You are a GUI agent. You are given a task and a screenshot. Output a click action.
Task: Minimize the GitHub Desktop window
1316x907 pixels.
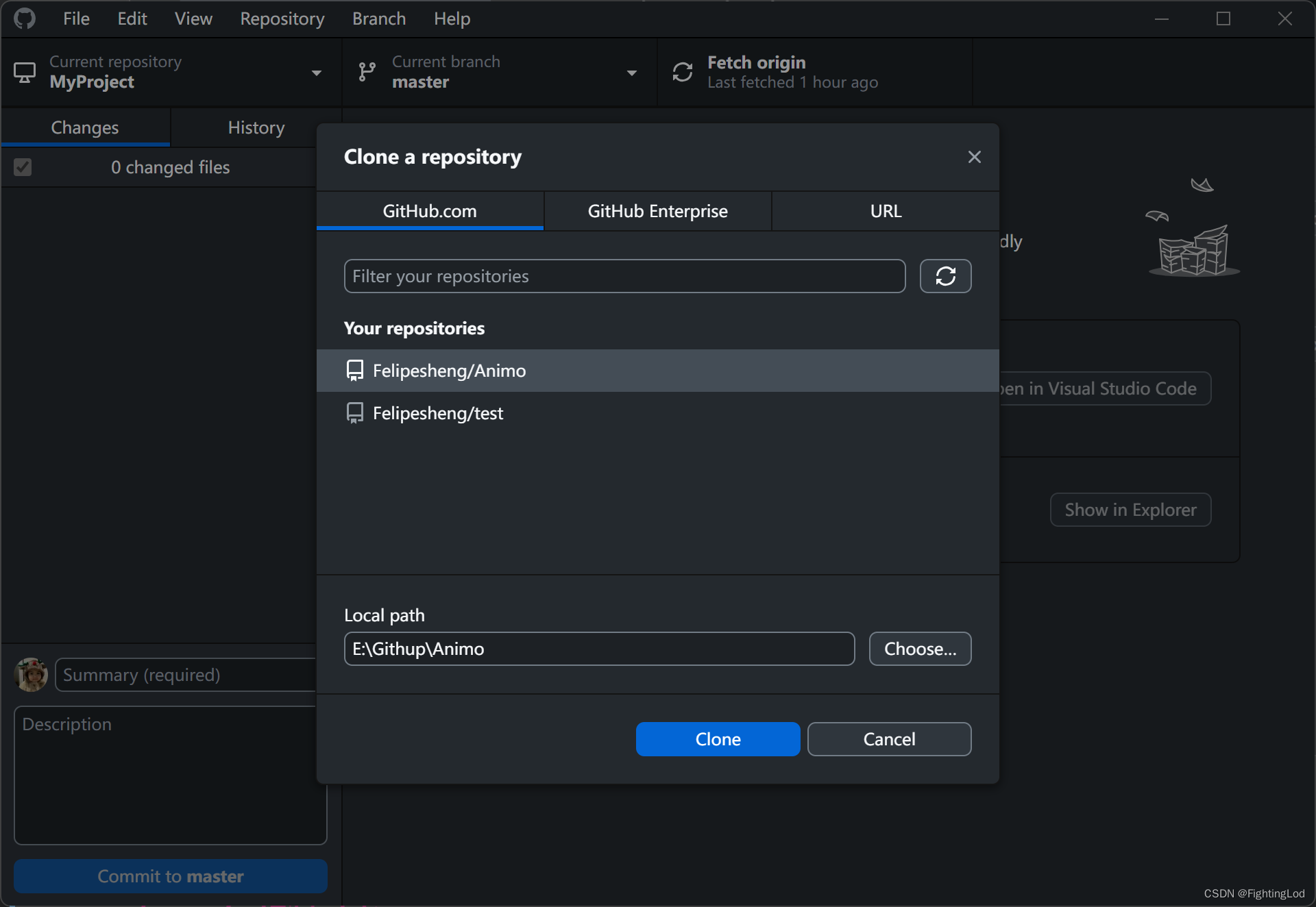pos(1162,18)
